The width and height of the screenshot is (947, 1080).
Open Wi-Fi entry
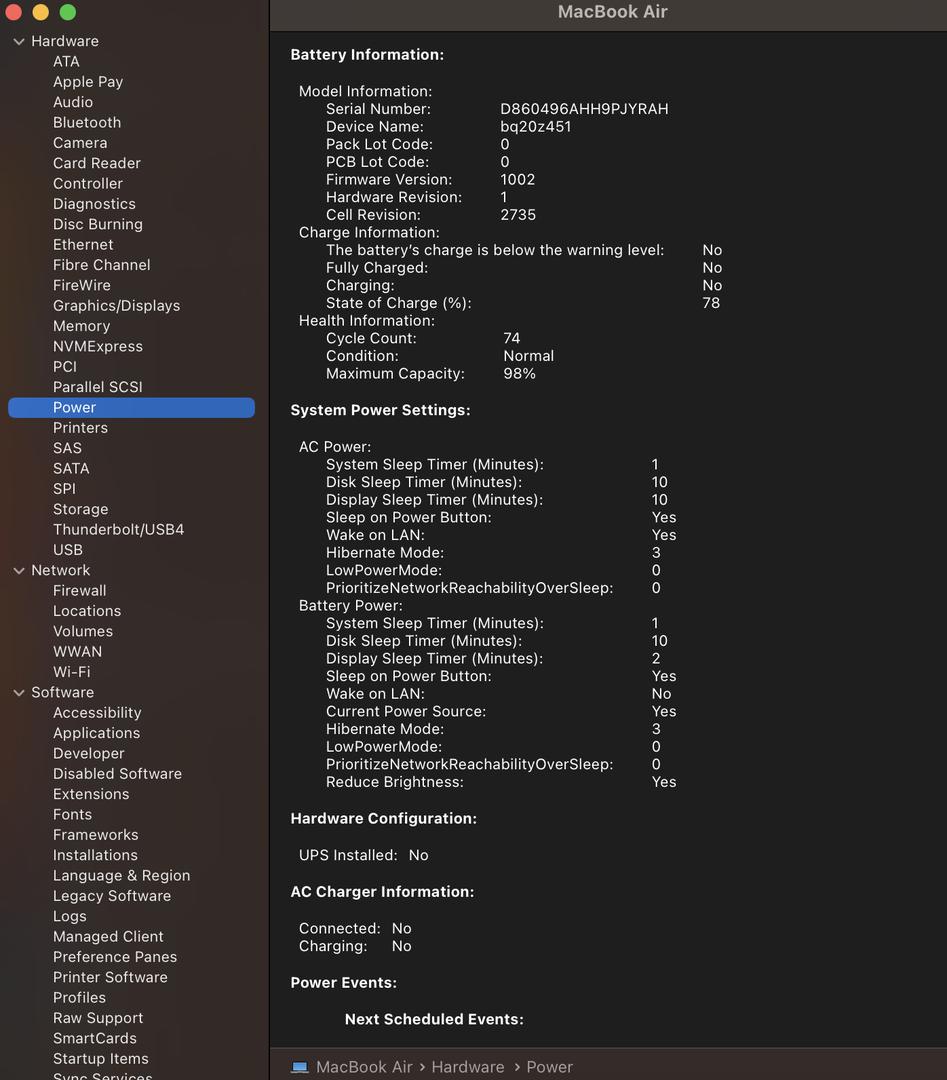coord(72,672)
